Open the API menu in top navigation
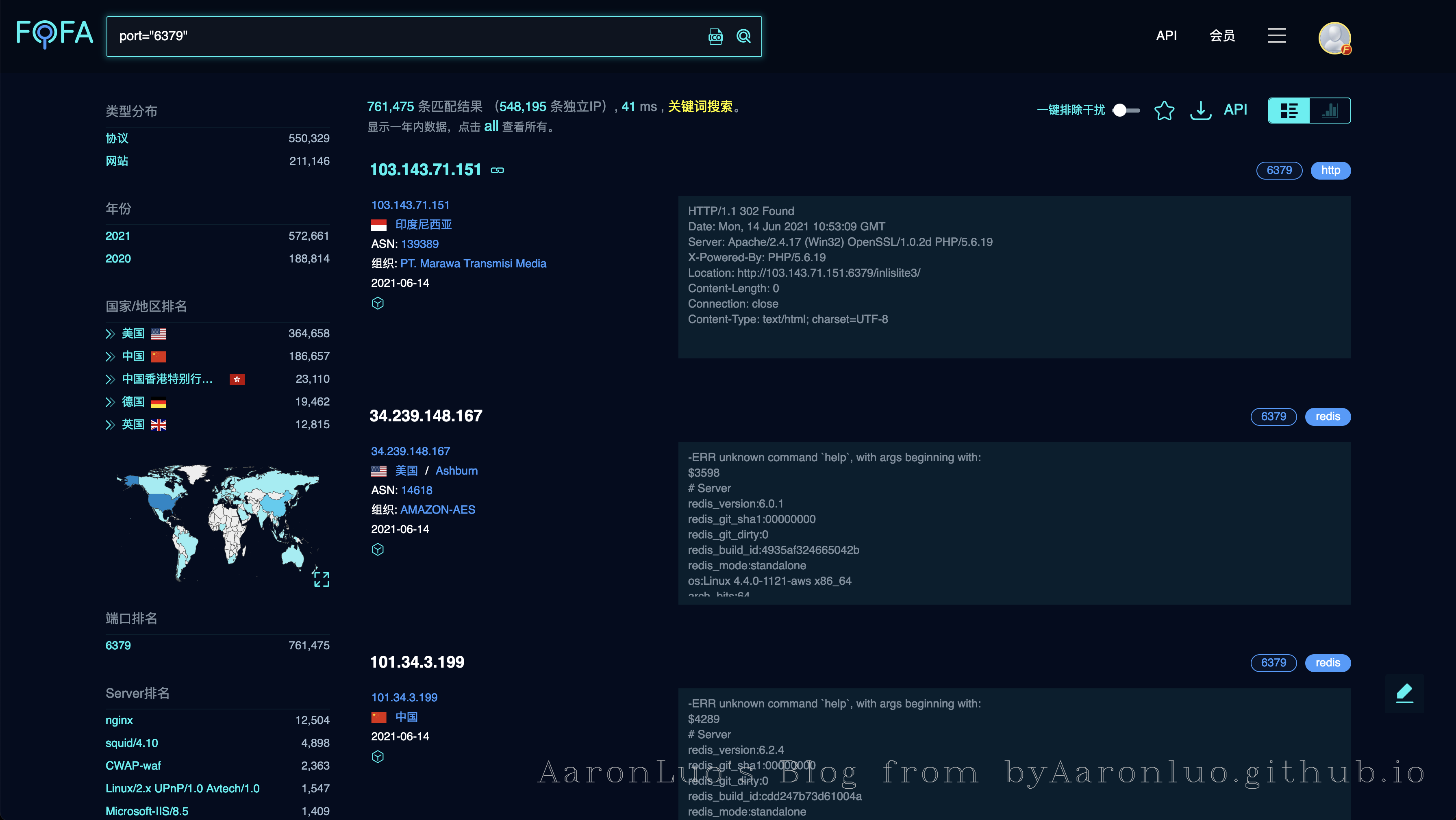The width and height of the screenshot is (1456, 820). pos(1166,36)
